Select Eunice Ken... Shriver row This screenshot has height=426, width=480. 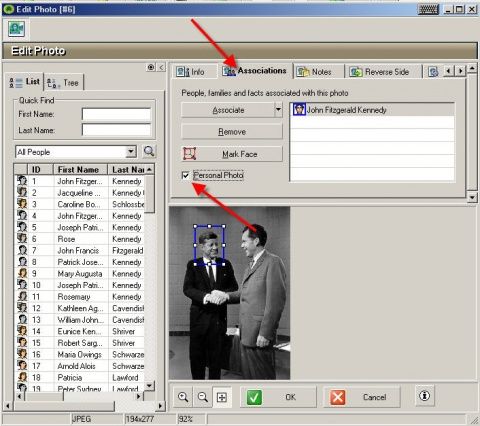pyautogui.click(x=80, y=331)
